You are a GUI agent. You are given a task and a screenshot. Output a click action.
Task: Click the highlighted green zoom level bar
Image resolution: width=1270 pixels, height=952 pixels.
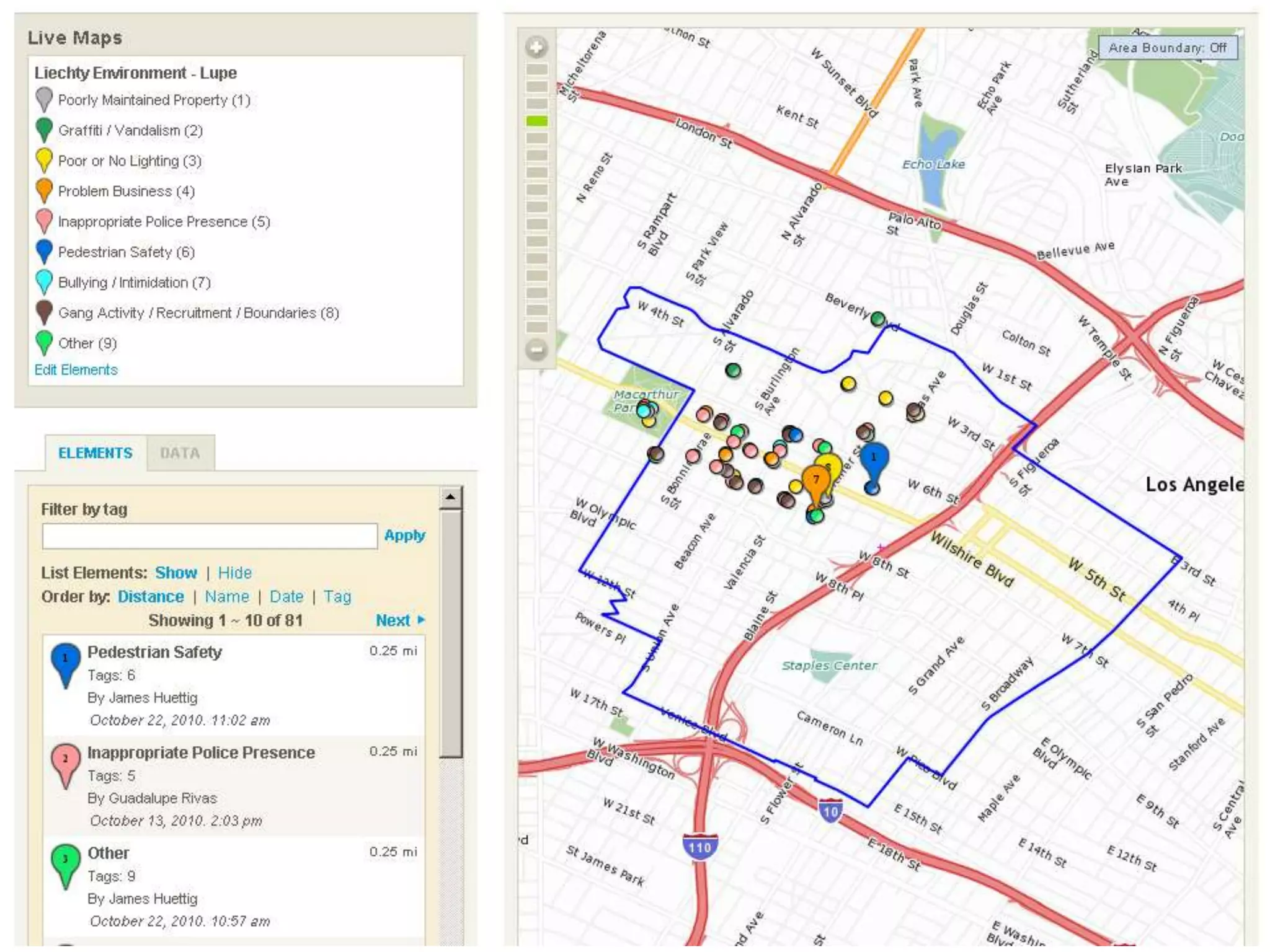[536, 121]
